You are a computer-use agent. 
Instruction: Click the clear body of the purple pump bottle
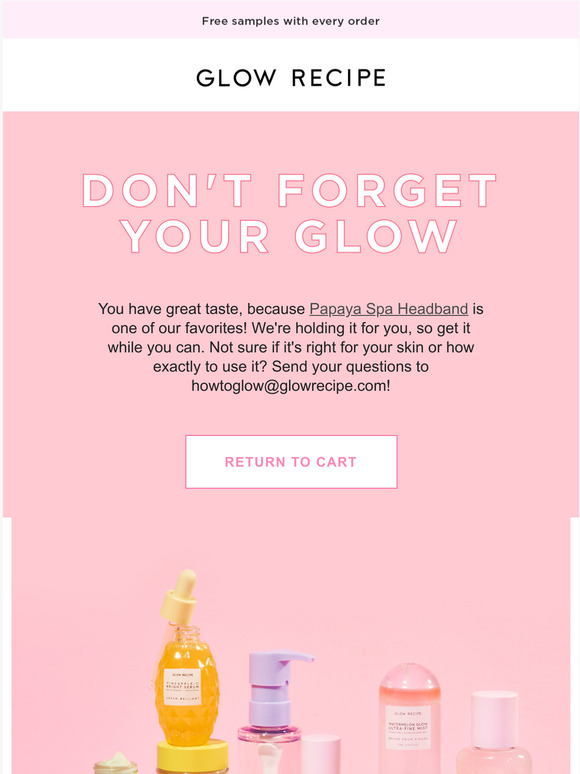pyautogui.click(x=268, y=750)
